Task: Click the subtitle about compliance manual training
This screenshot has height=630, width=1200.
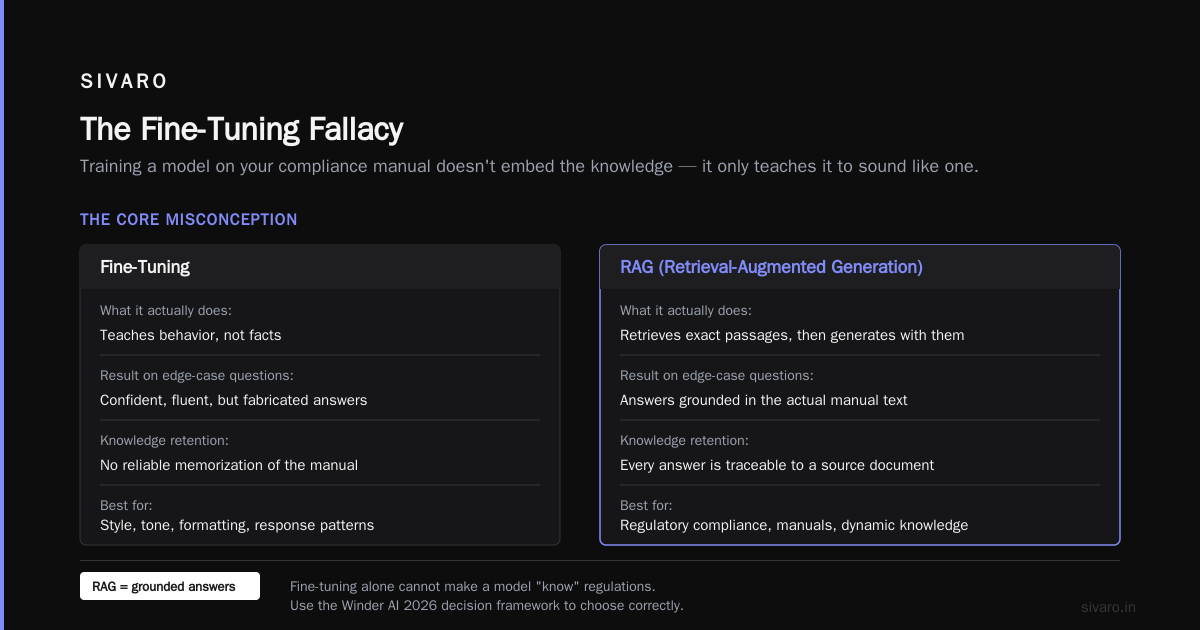Action: click(x=529, y=166)
